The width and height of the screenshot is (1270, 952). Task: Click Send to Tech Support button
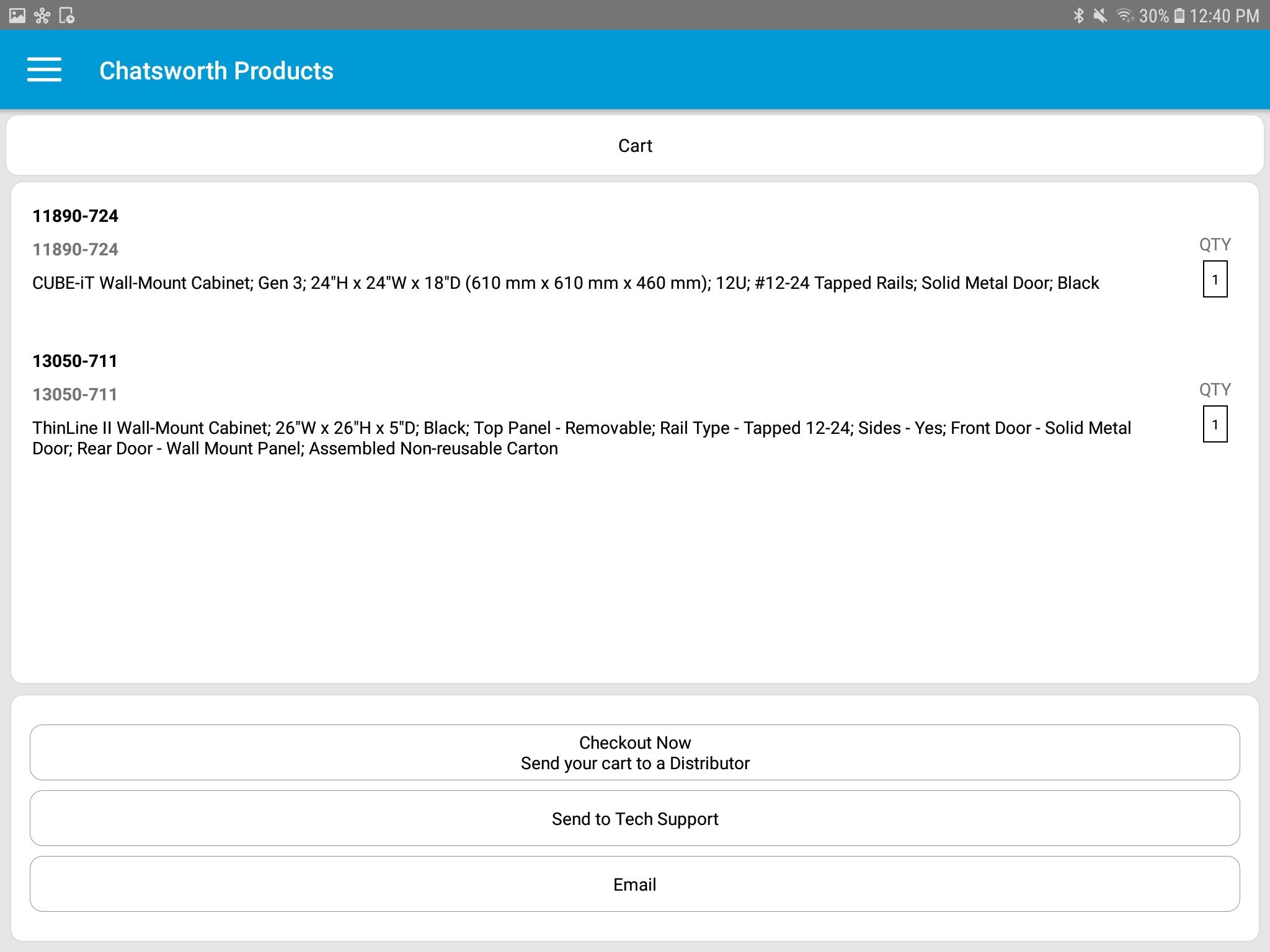(x=635, y=818)
